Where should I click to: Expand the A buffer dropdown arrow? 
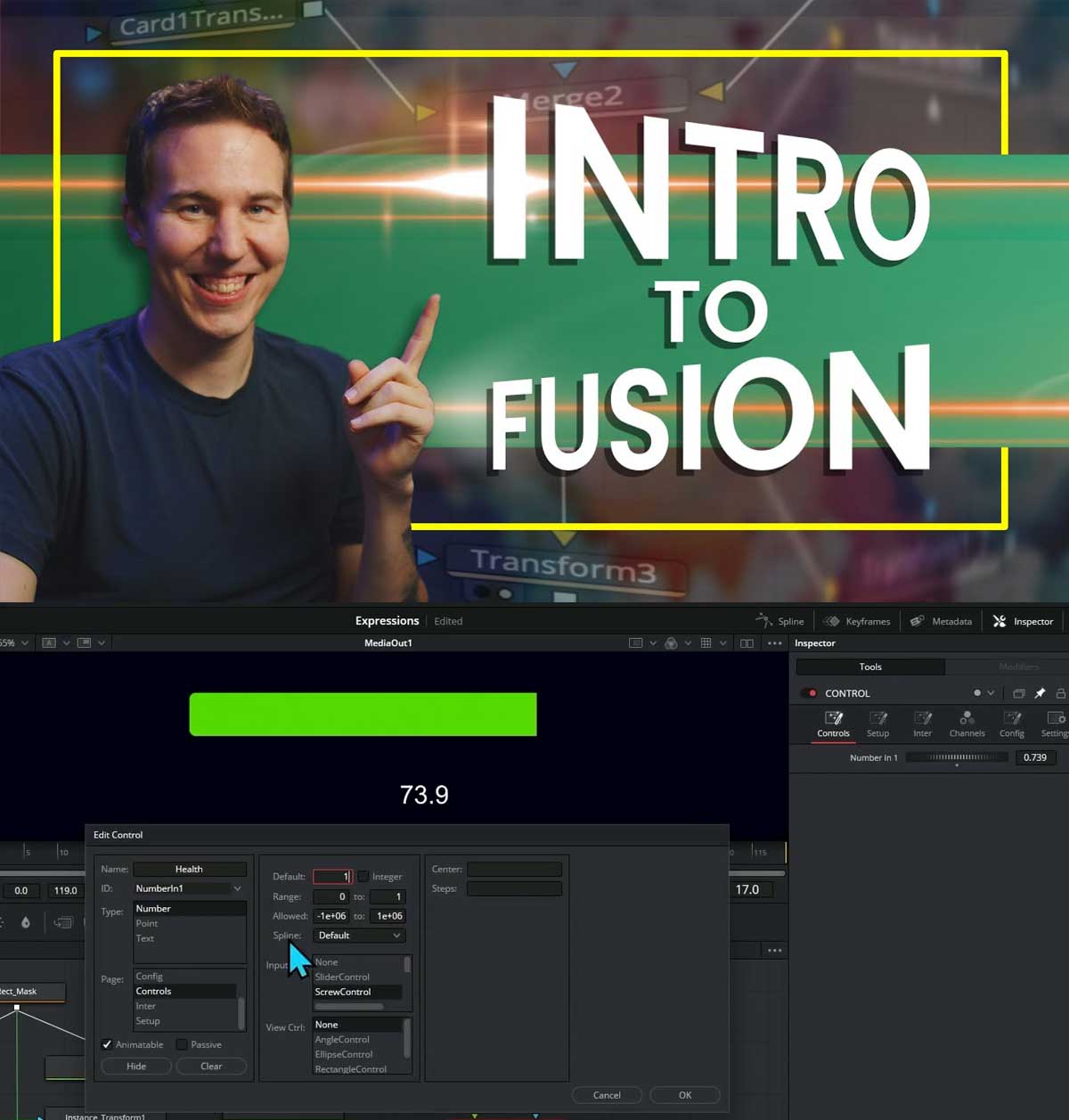click(x=66, y=642)
